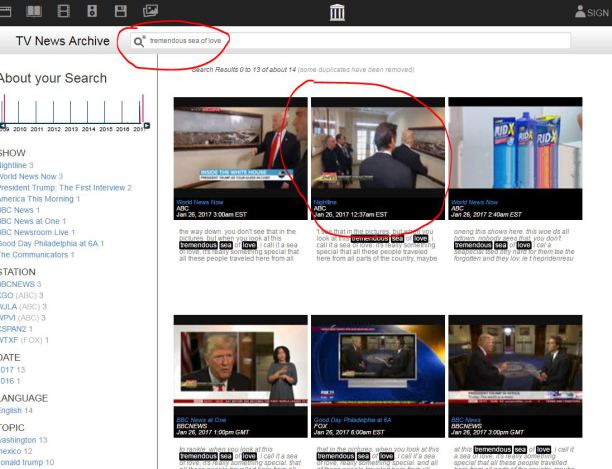Viewport: 612px width, 469px height.
Task: Filter by show World News Now
Action: 28,177
